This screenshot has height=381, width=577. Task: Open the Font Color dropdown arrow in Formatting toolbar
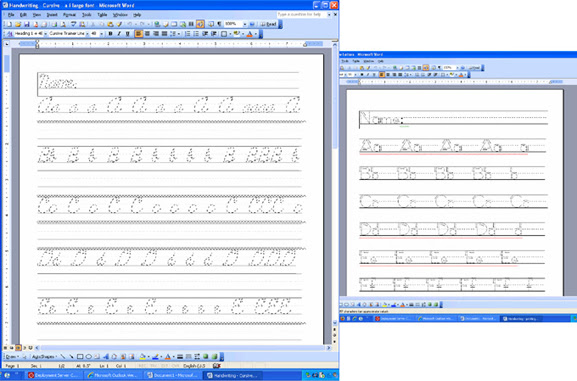coord(255,34)
